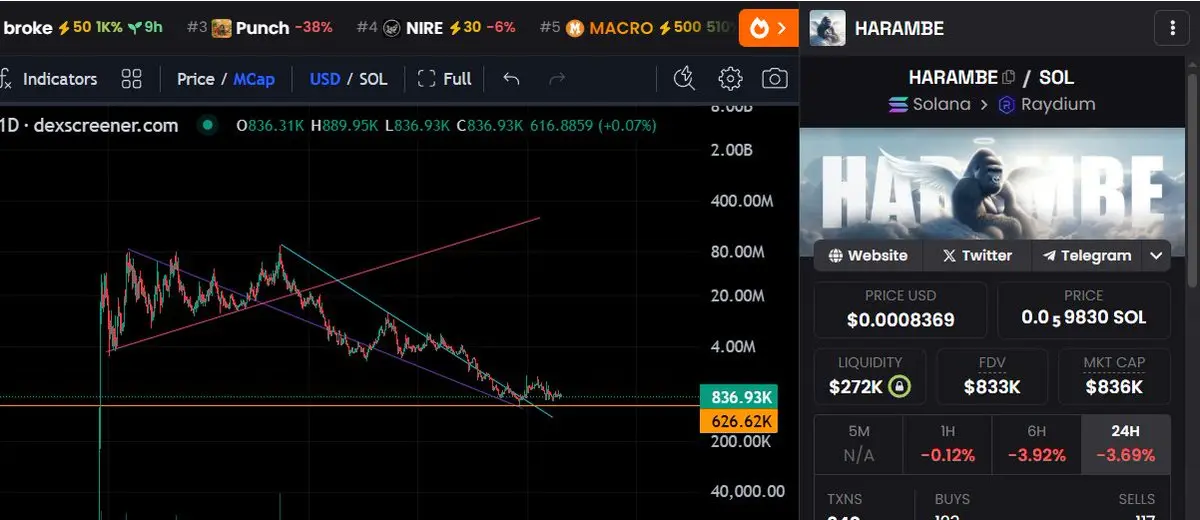The image size is (1200, 520).
Task: Click the orange trending flame button
Action: [x=769, y=28]
